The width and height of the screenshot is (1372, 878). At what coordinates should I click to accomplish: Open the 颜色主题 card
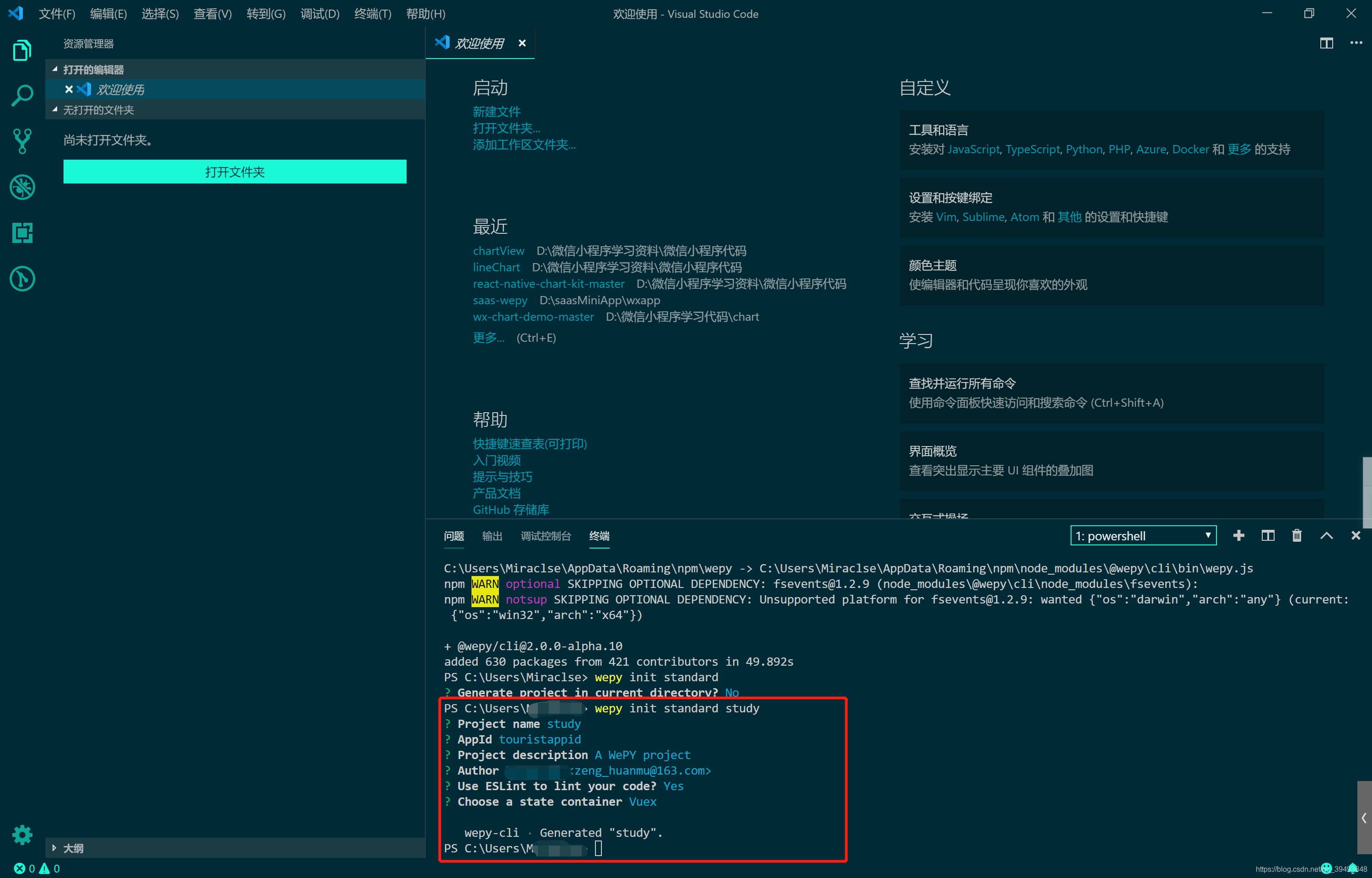click(1112, 275)
